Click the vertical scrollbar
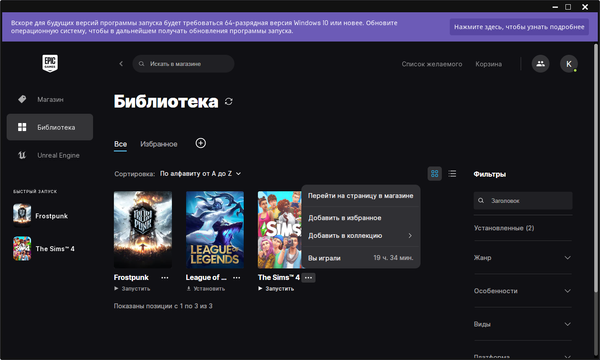The height and width of the screenshot is (360, 600). [595, 168]
